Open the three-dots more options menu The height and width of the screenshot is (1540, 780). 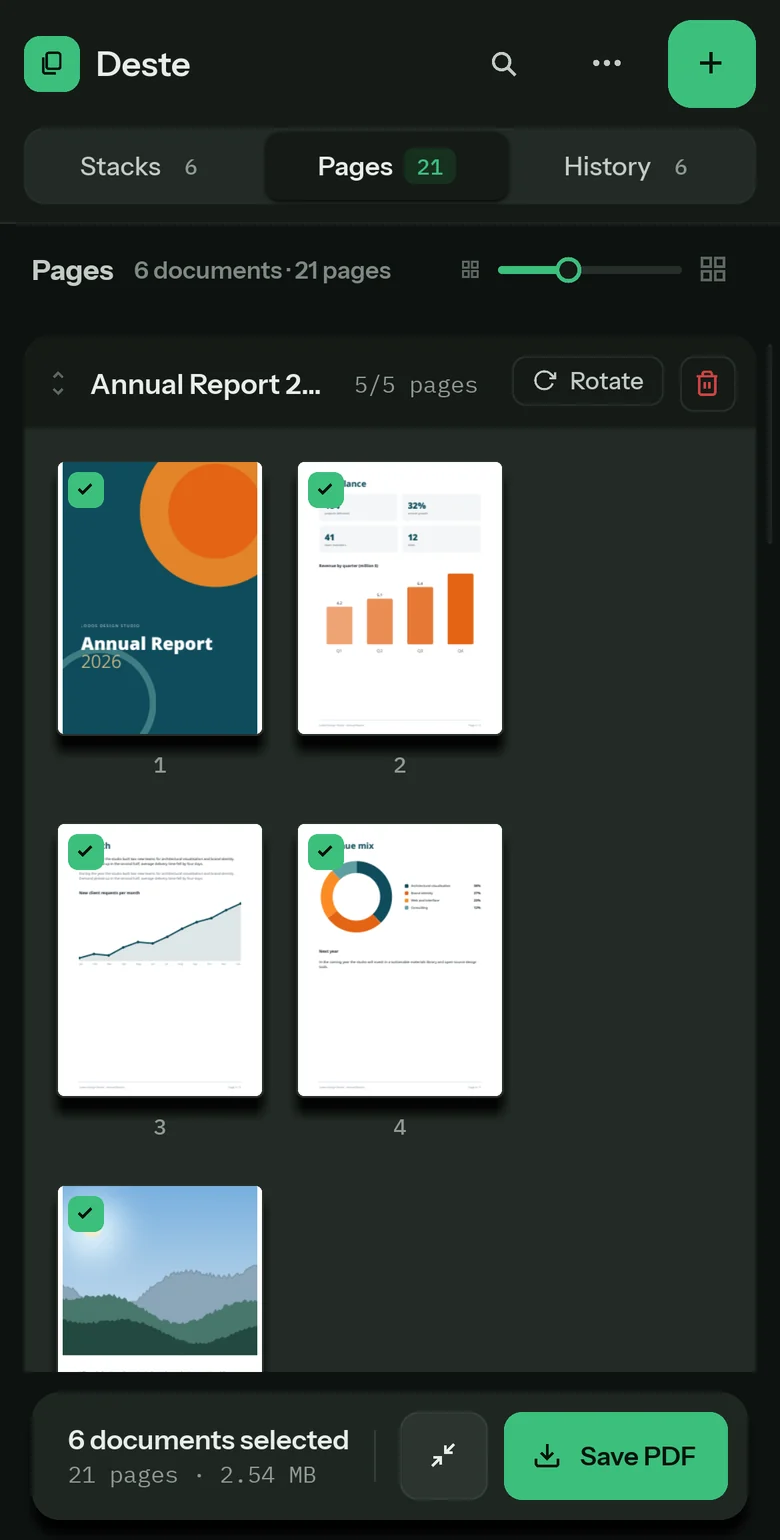607,63
